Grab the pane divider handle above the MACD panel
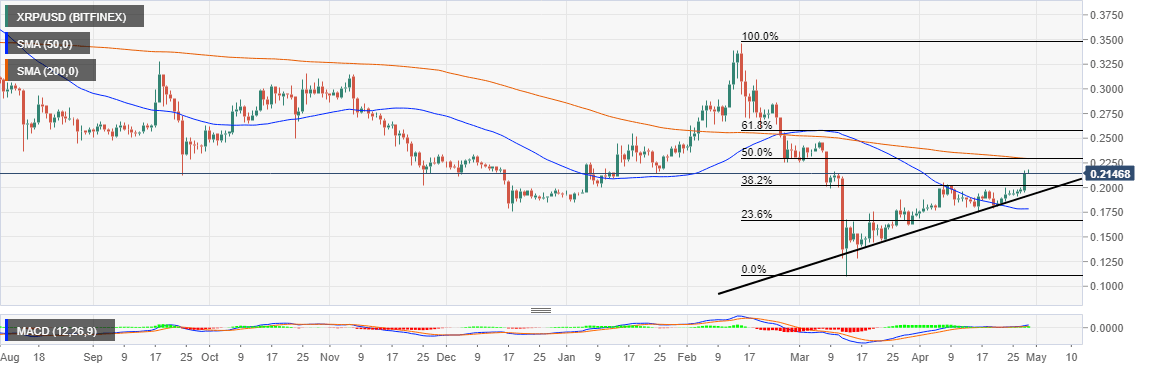This screenshot has width=1153, height=370. point(541,310)
